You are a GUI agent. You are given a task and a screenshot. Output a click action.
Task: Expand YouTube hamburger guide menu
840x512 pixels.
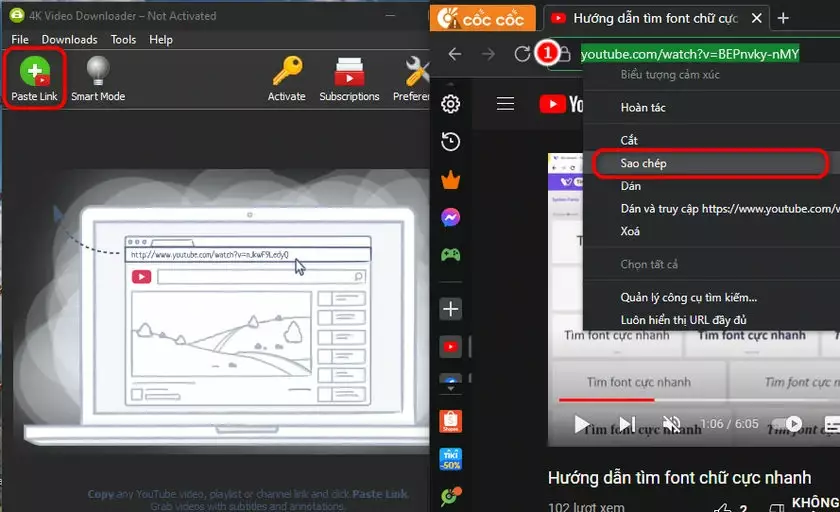(505, 104)
